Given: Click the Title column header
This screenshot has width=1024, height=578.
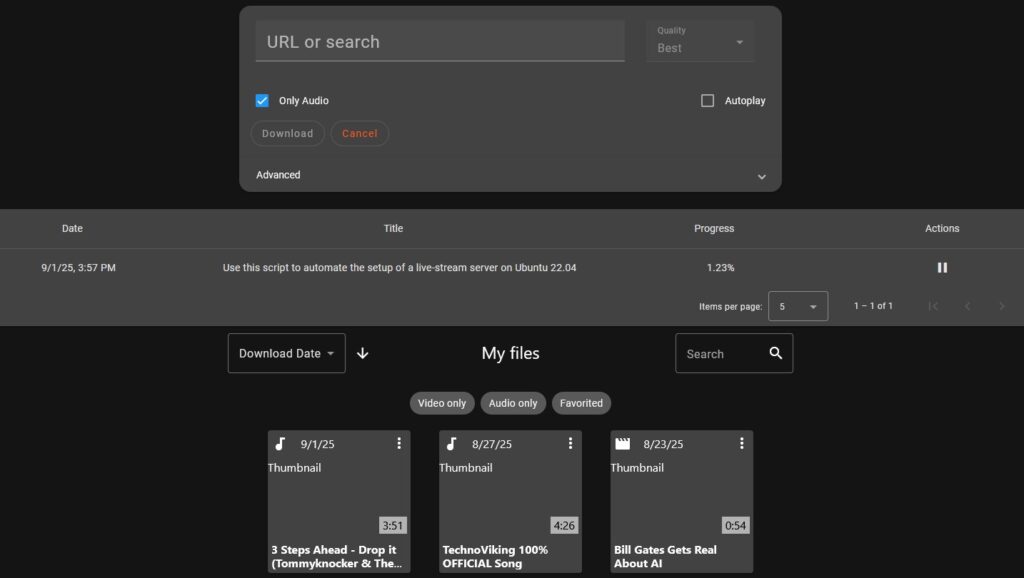Looking at the screenshot, I should click(x=393, y=229).
